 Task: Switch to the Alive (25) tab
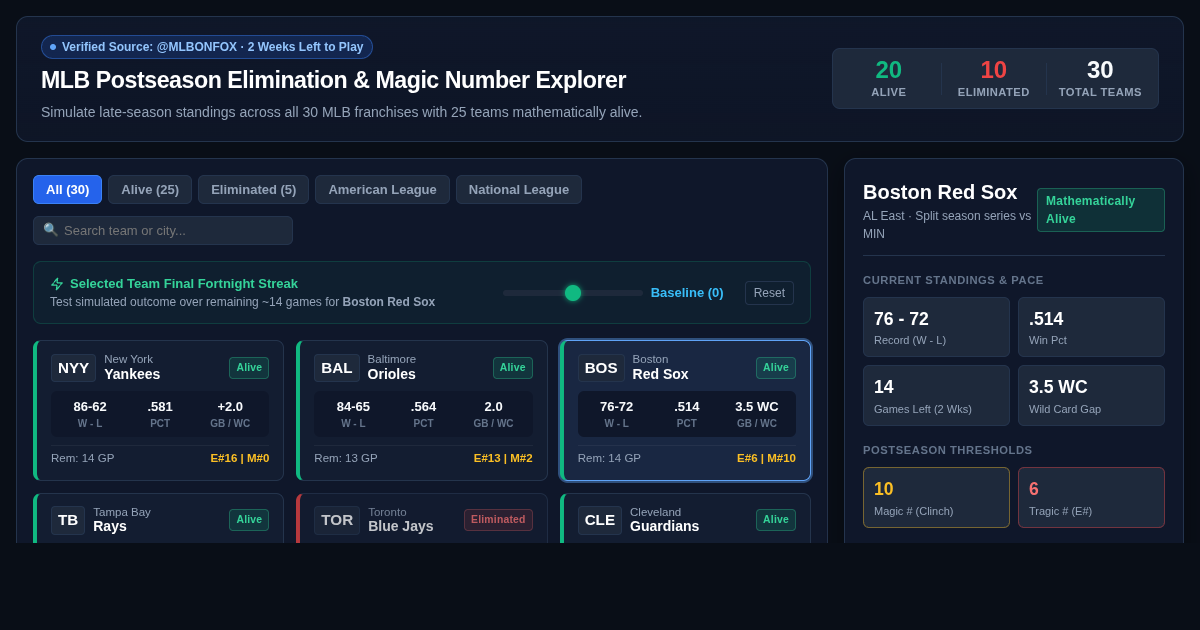point(150,190)
